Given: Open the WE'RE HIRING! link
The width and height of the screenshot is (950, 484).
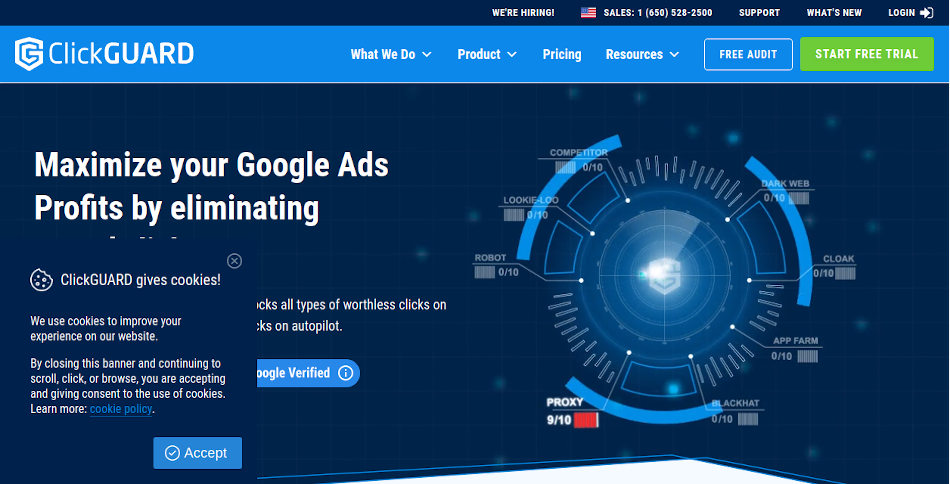Looking at the screenshot, I should click(523, 13).
